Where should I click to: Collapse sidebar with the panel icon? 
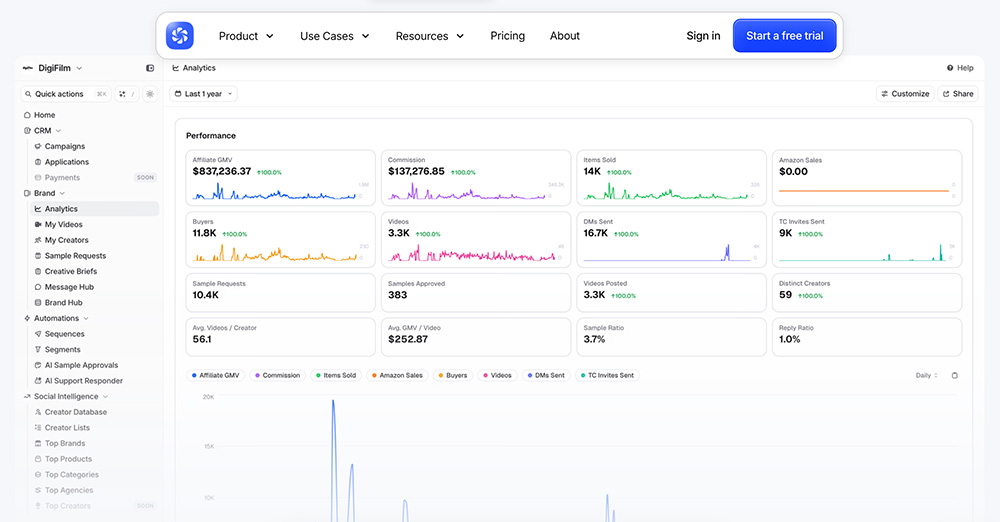(x=150, y=68)
